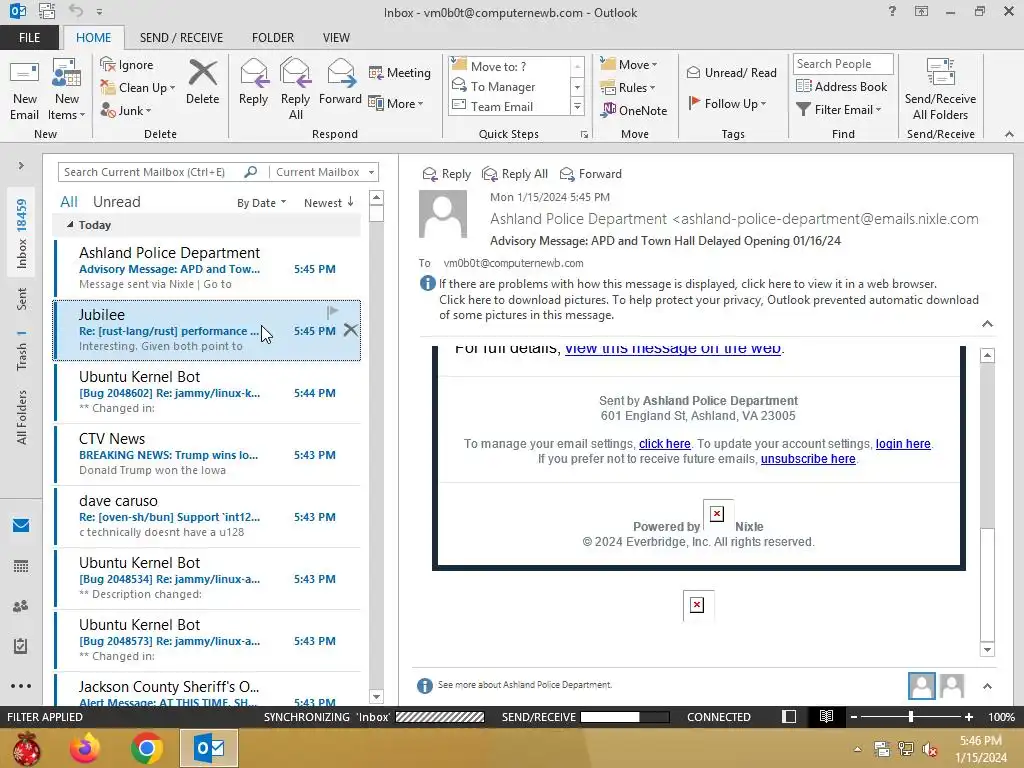Screen dimensions: 1024x768
Task: Click the ribbon Forward button
Action: 340,82
